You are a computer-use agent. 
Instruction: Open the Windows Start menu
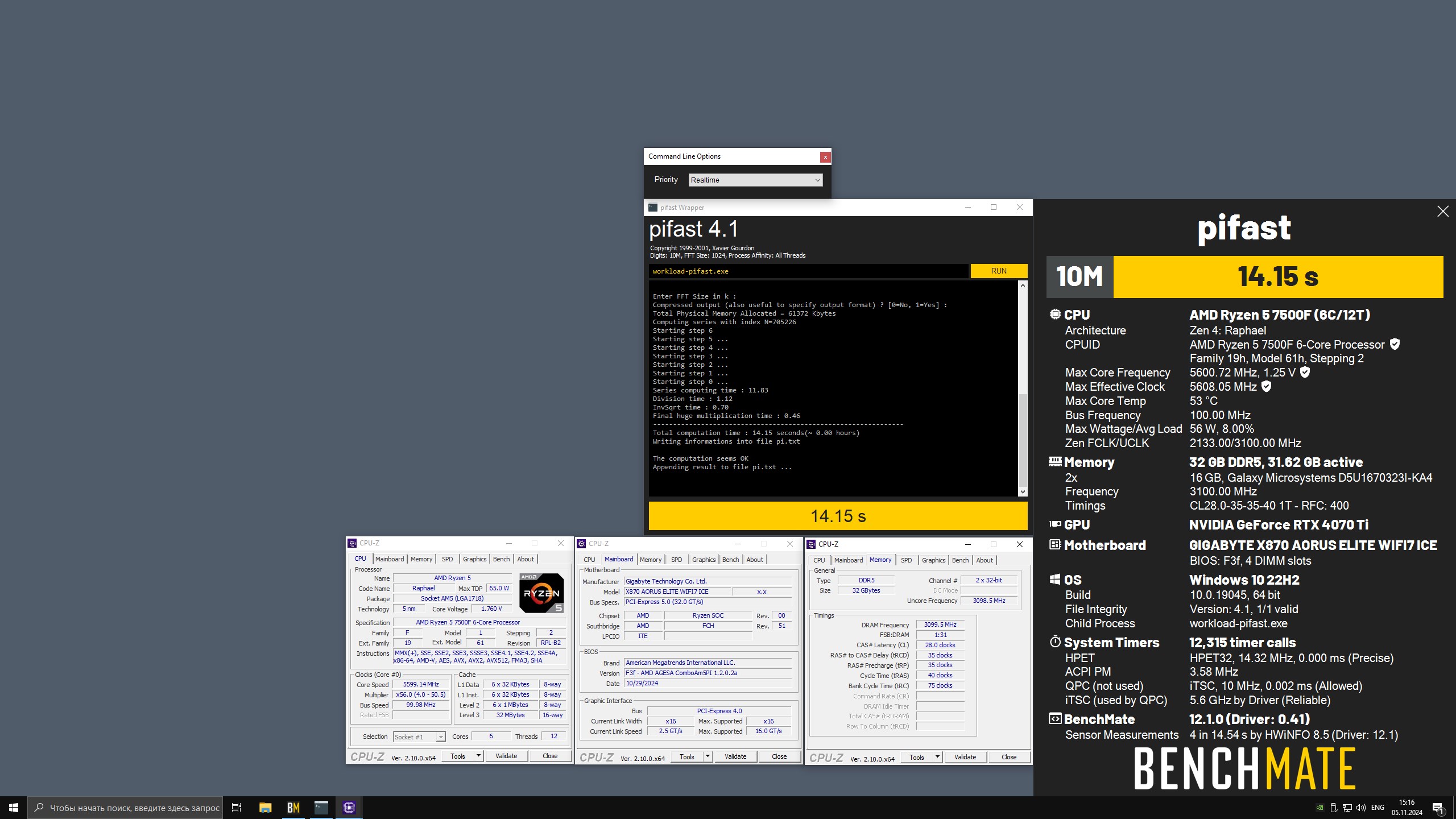point(14,808)
